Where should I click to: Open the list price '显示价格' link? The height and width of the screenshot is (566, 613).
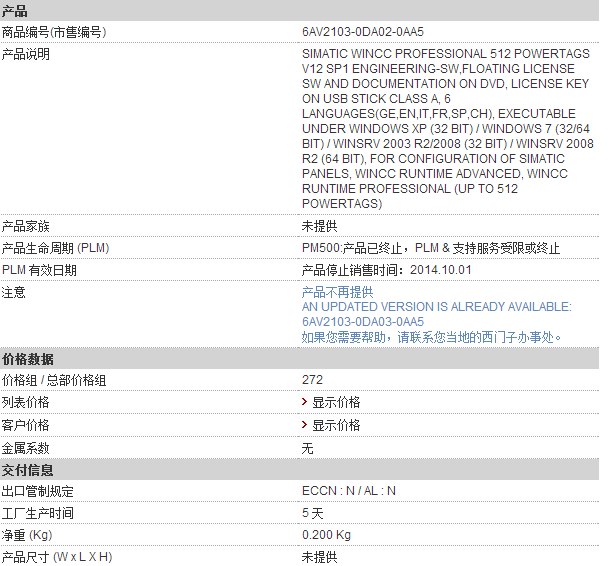pyautogui.click(x=336, y=402)
